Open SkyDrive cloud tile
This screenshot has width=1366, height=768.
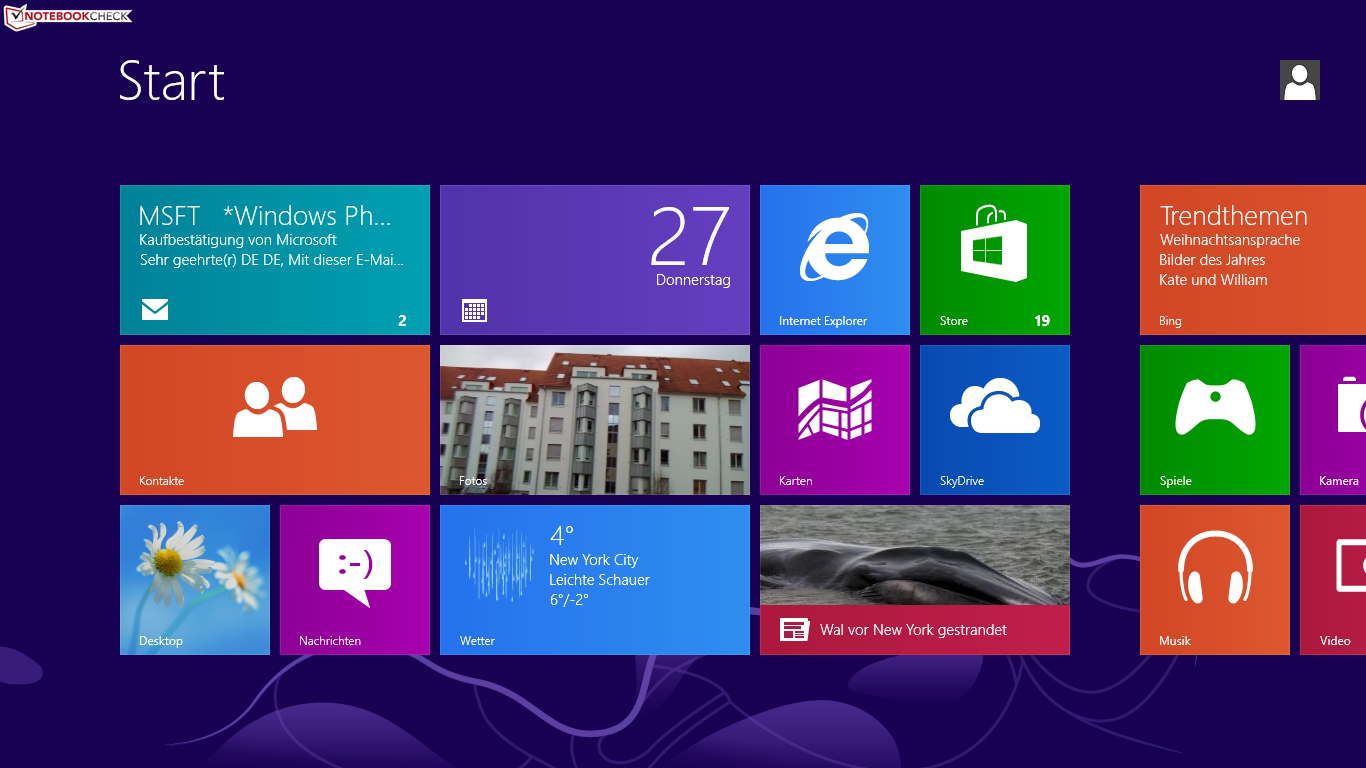[x=995, y=420]
